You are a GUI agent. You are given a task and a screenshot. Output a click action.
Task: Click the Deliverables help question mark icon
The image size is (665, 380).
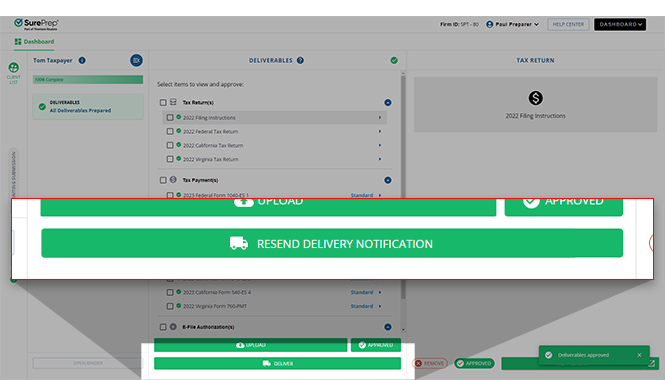(x=300, y=60)
